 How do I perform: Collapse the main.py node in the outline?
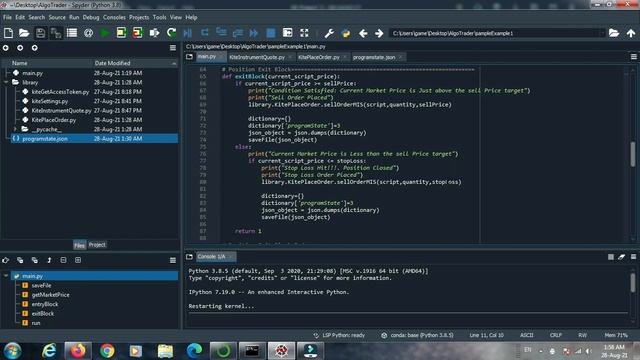point(6,276)
